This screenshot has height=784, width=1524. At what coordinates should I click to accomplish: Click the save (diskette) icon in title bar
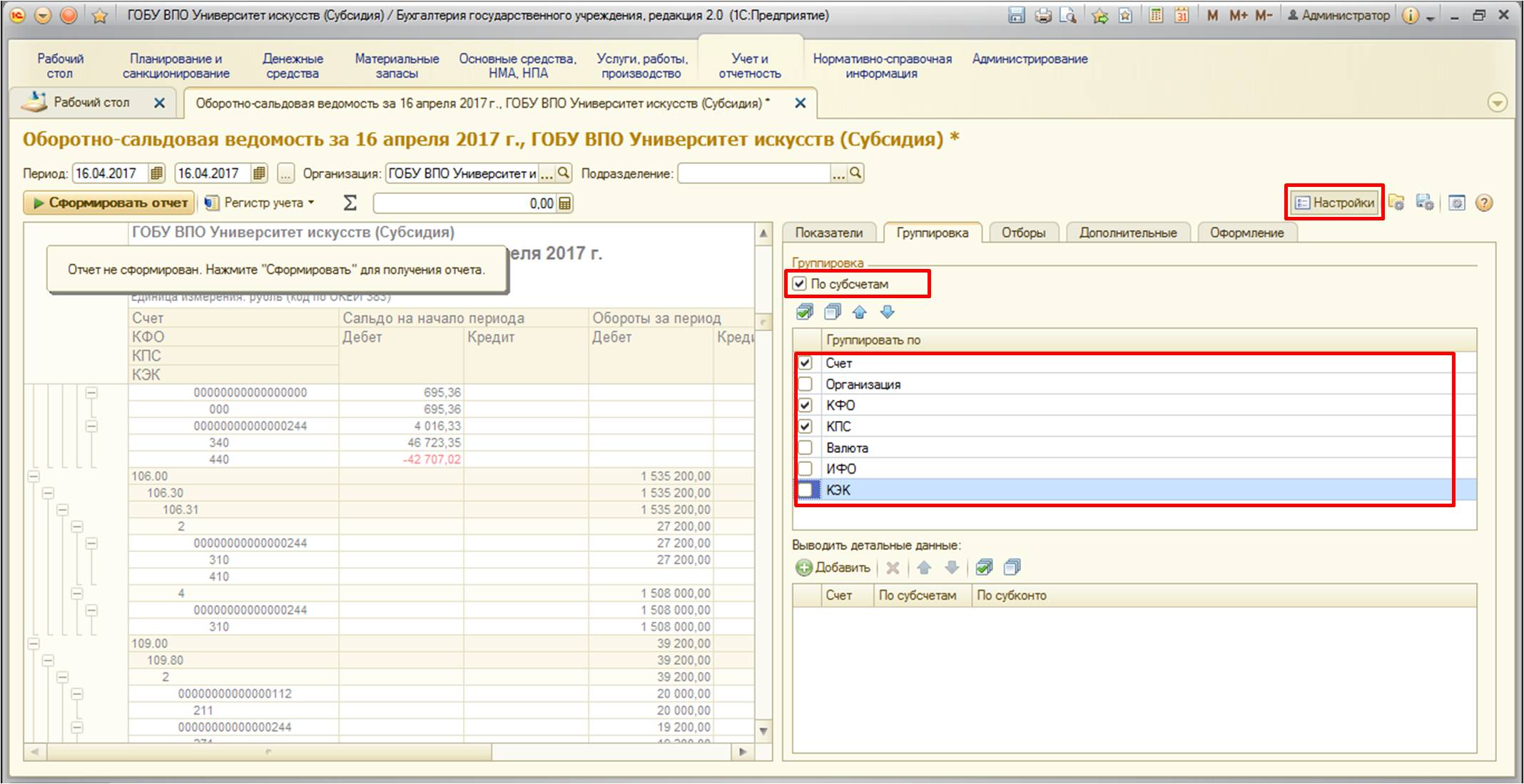[1017, 15]
